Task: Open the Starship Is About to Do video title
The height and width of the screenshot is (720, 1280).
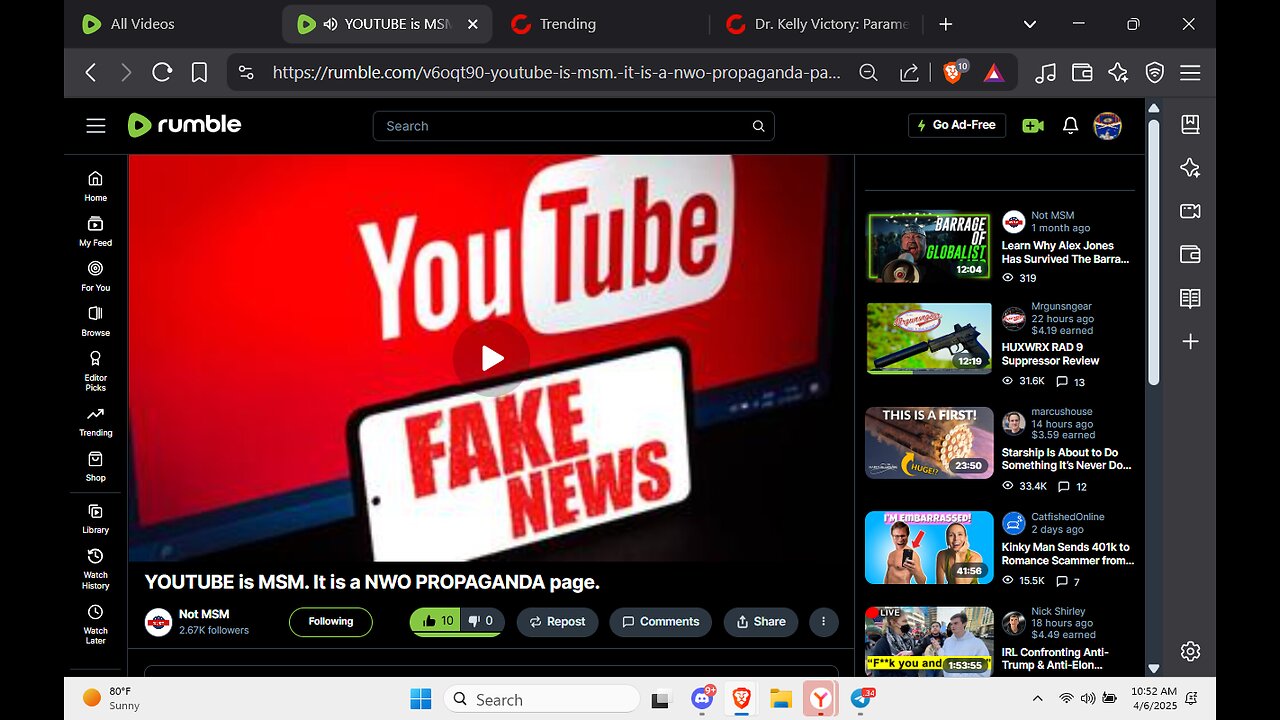Action: click(x=1067, y=459)
